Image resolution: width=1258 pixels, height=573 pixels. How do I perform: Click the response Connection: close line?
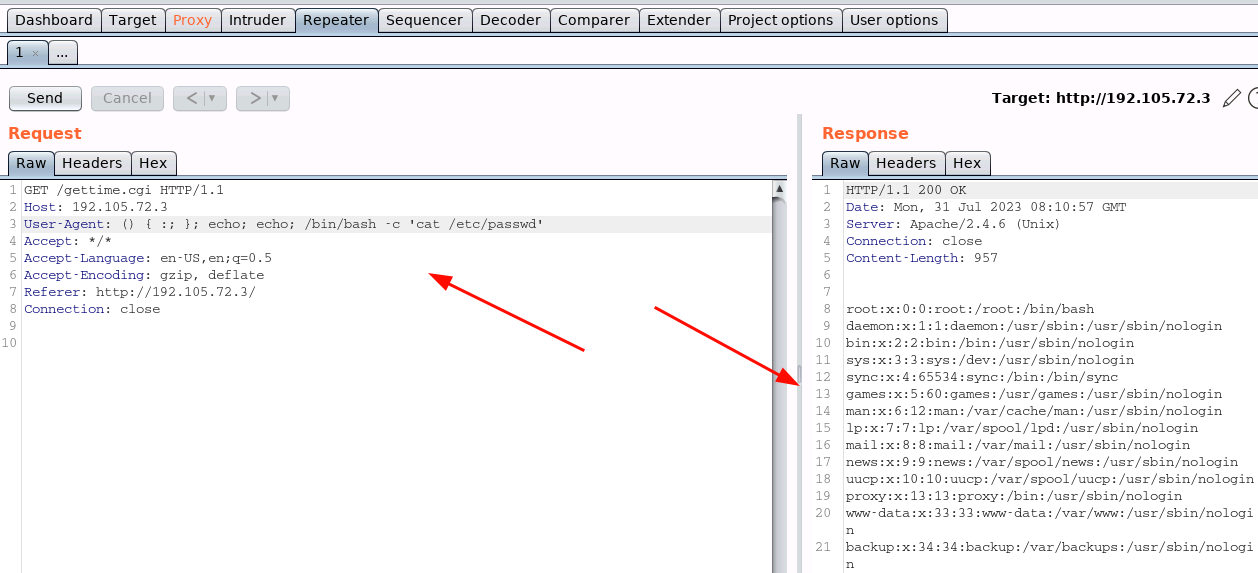[914, 241]
